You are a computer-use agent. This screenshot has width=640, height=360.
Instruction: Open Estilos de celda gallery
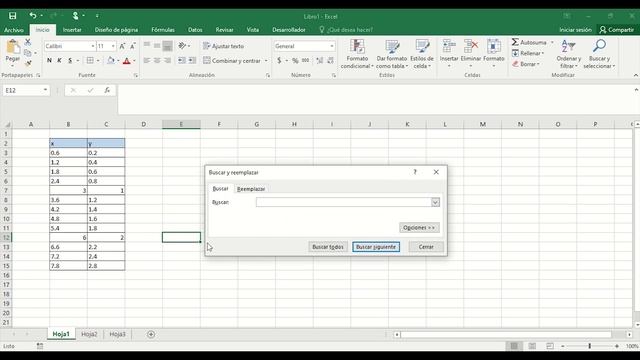coord(422,54)
